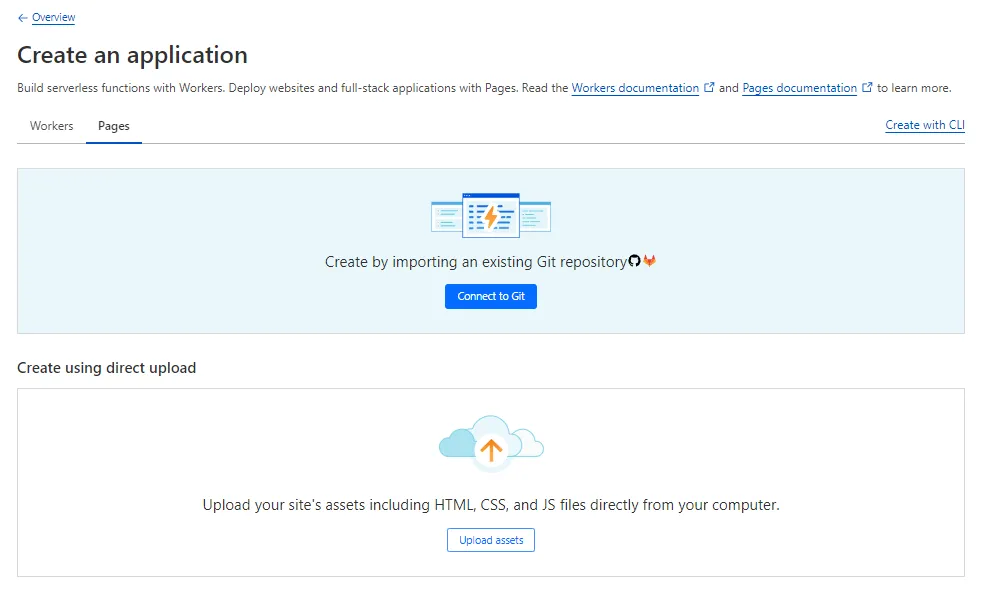Click external link icon after Pages documentation

click(x=867, y=88)
